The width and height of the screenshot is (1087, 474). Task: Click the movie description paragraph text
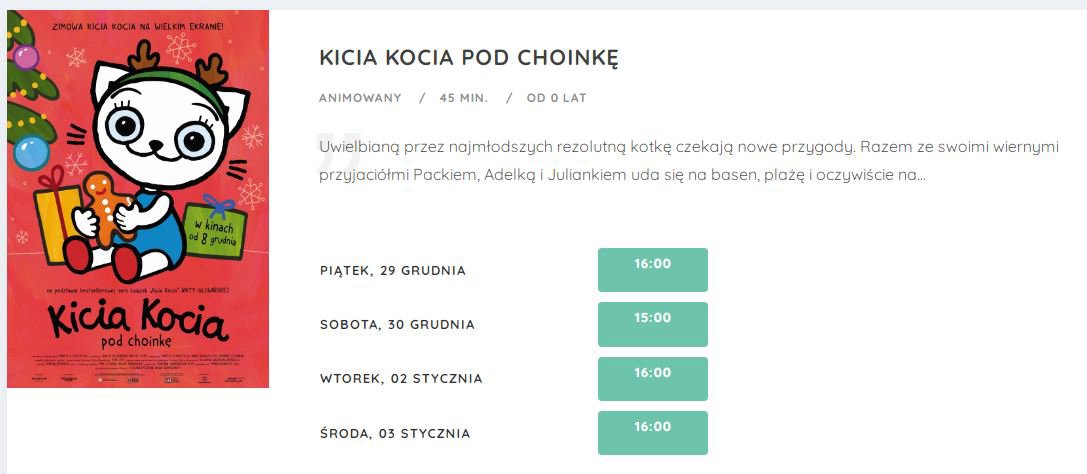coord(690,161)
